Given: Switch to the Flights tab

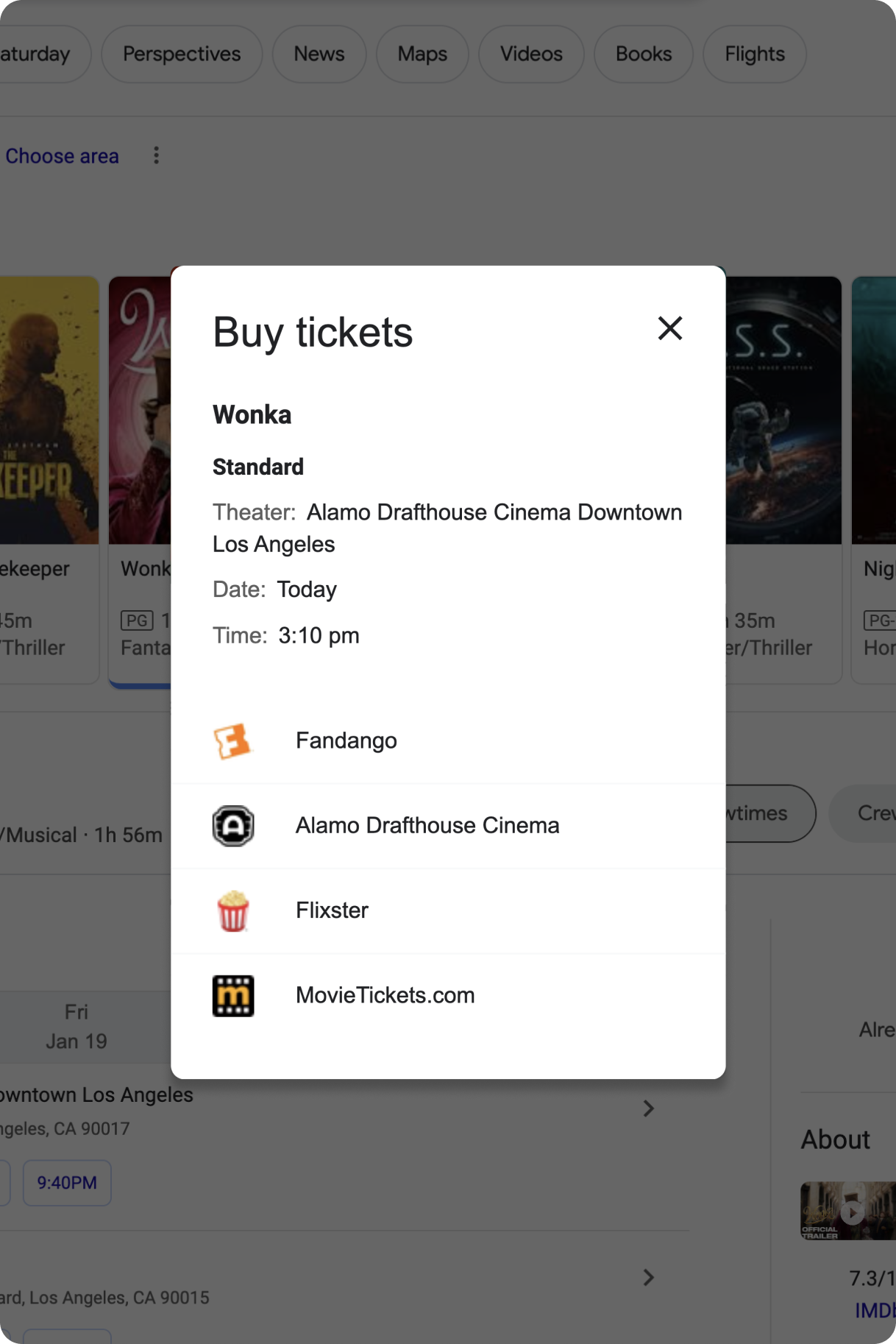Looking at the screenshot, I should point(753,53).
